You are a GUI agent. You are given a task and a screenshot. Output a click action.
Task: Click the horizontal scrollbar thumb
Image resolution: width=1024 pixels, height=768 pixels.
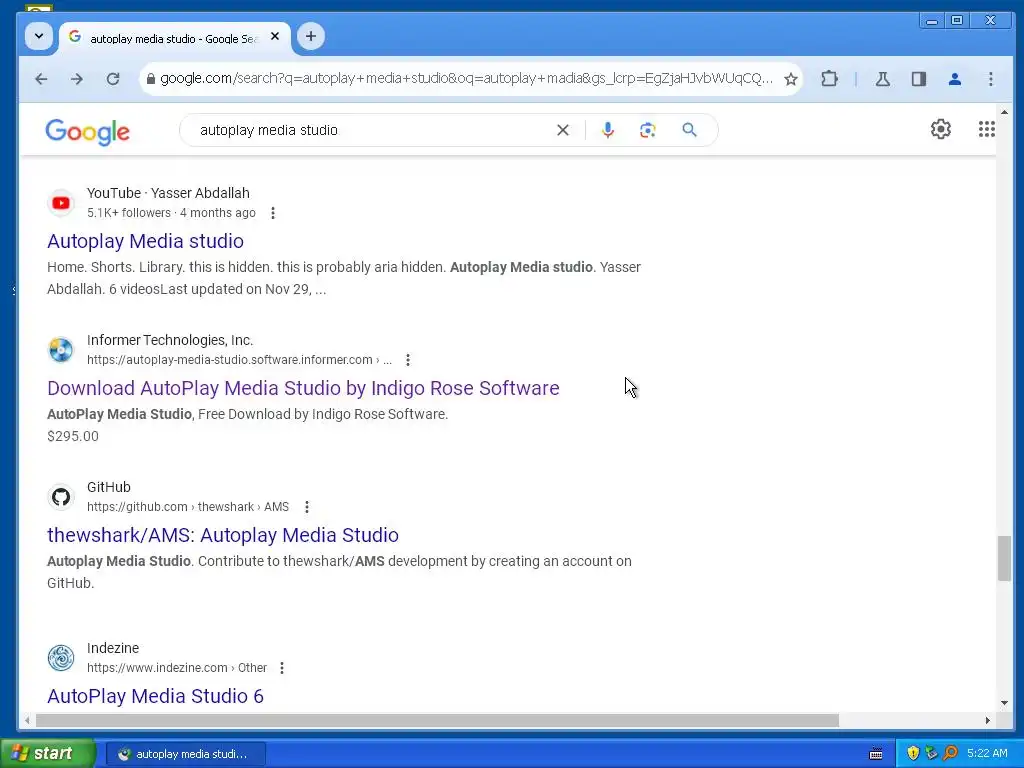pos(437,720)
